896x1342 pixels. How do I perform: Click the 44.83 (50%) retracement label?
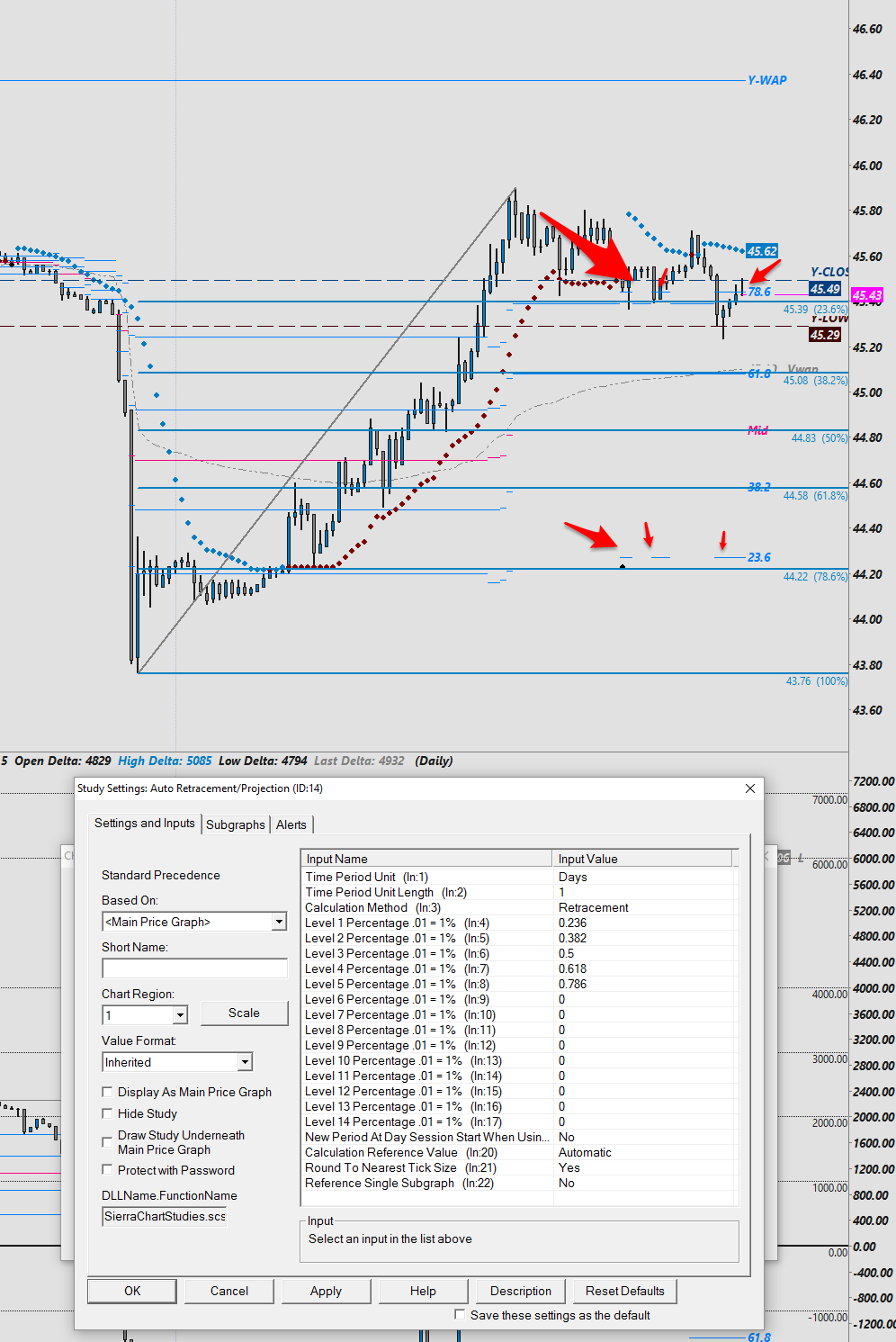820,438
